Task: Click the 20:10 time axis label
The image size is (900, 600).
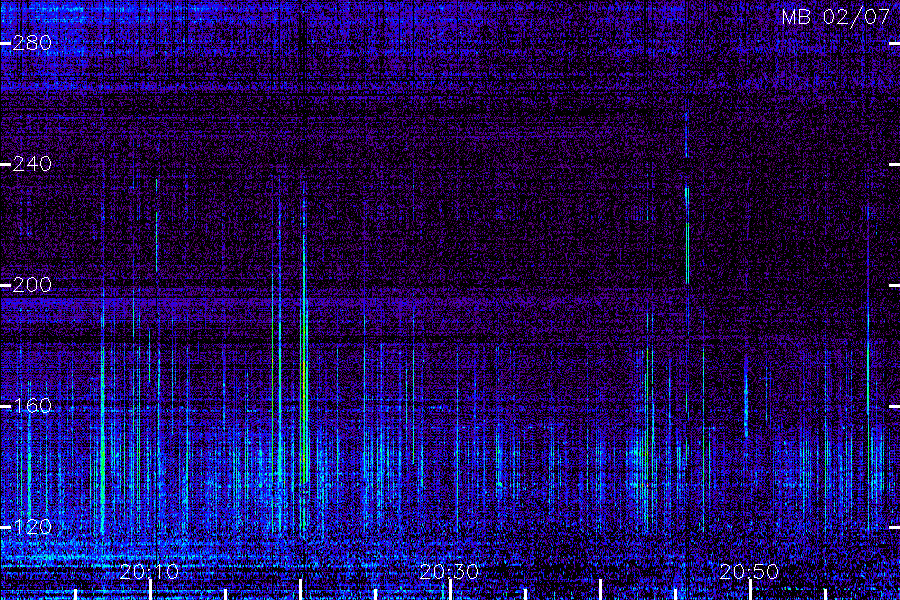Action: coord(150,571)
